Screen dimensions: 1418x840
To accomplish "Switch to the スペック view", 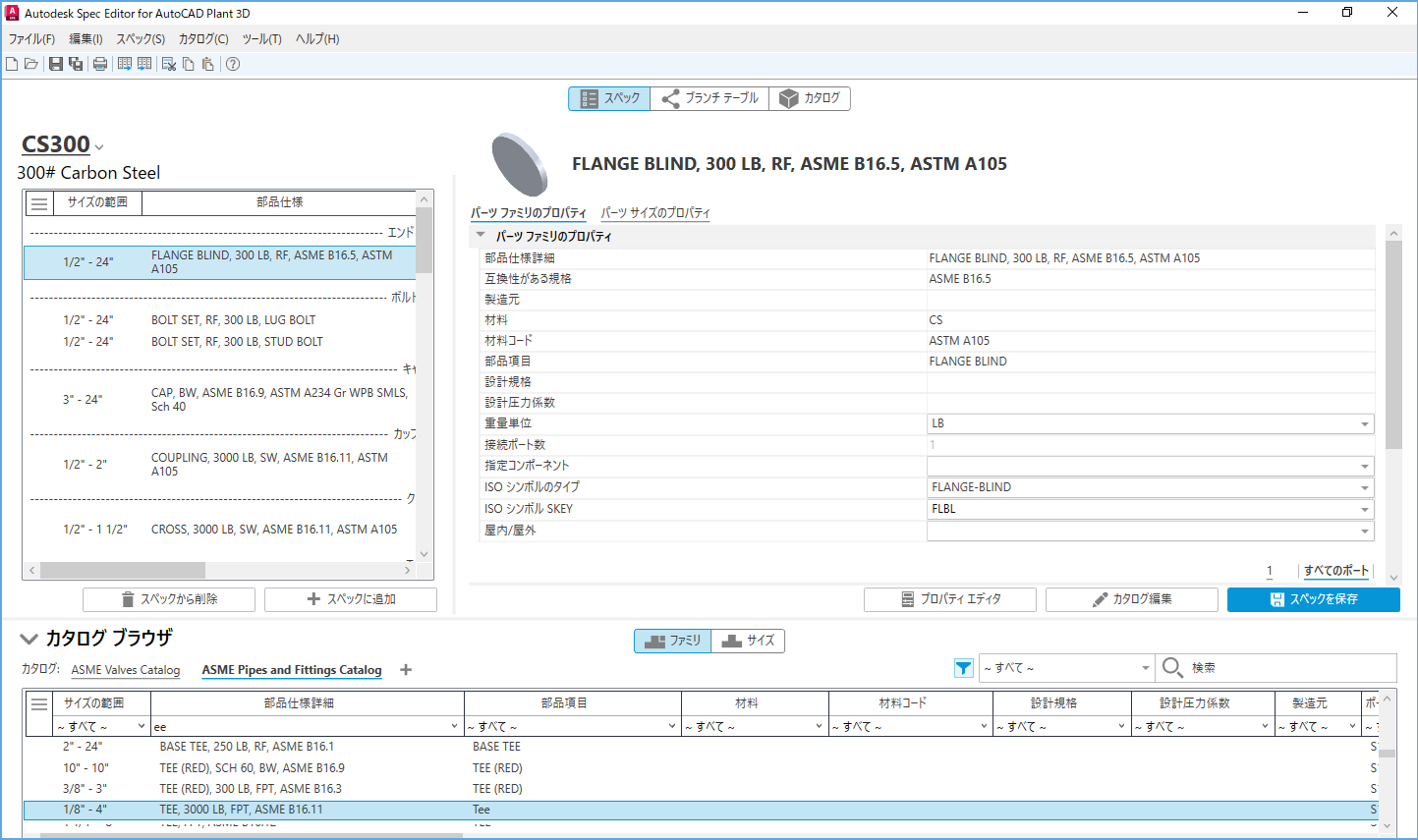I will tap(609, 98).
